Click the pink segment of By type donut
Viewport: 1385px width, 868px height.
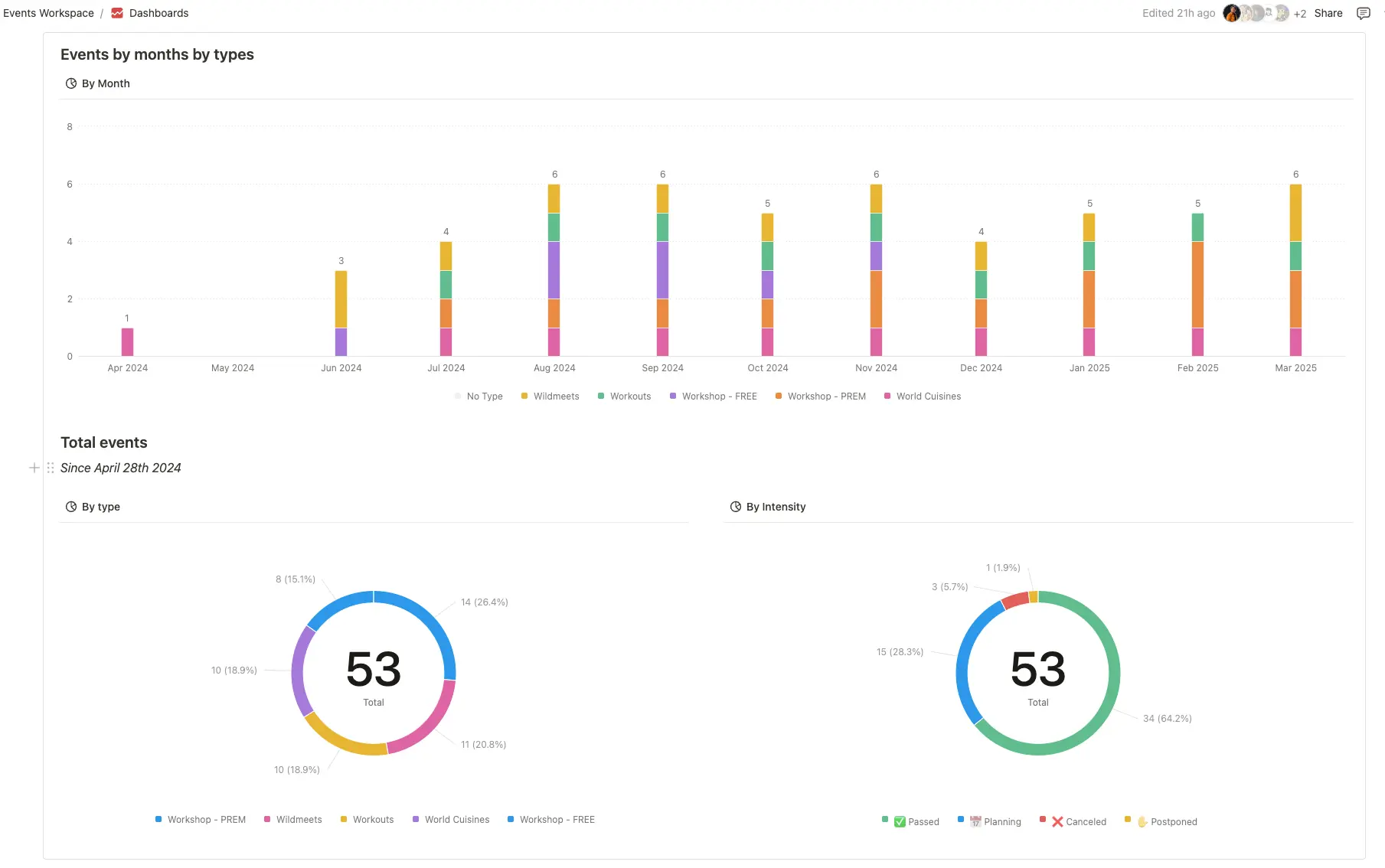click(430, 725)
